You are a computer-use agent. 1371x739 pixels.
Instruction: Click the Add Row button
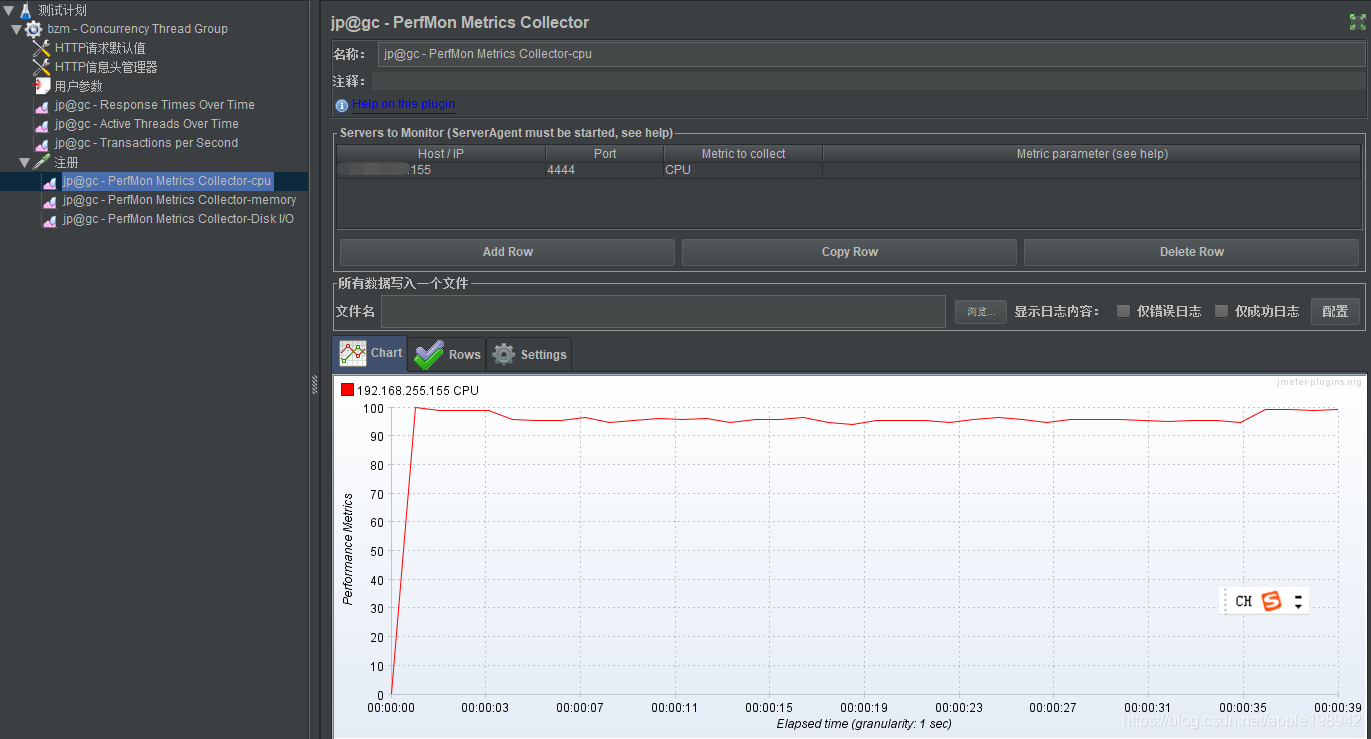(x=508, y=252)
